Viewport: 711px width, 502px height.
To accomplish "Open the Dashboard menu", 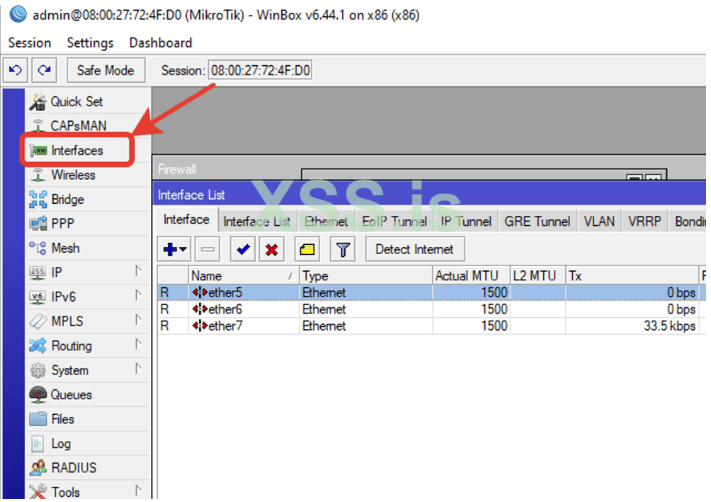I will point(161,43).
